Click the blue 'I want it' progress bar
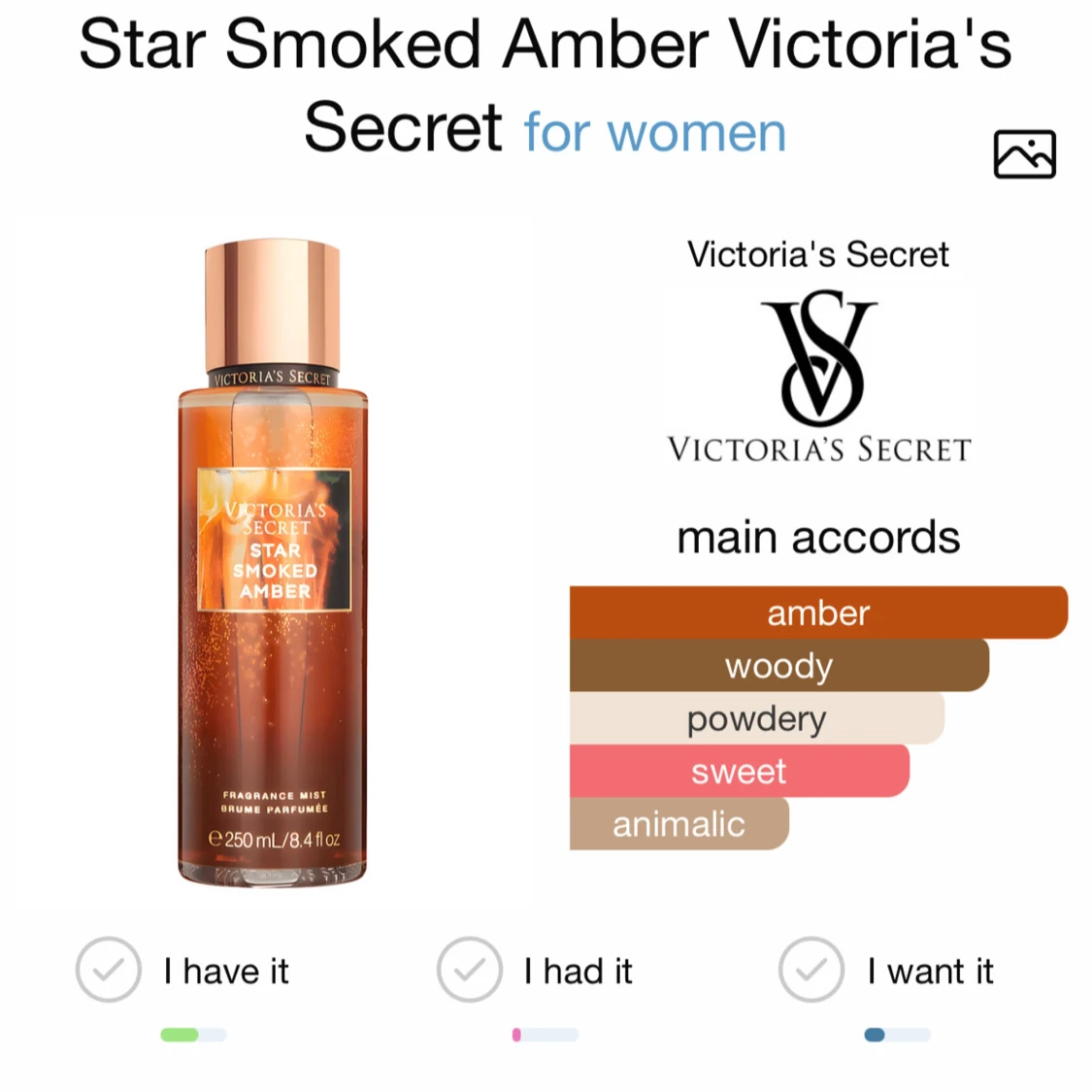1092x1092 pixels. (897, 1034)
